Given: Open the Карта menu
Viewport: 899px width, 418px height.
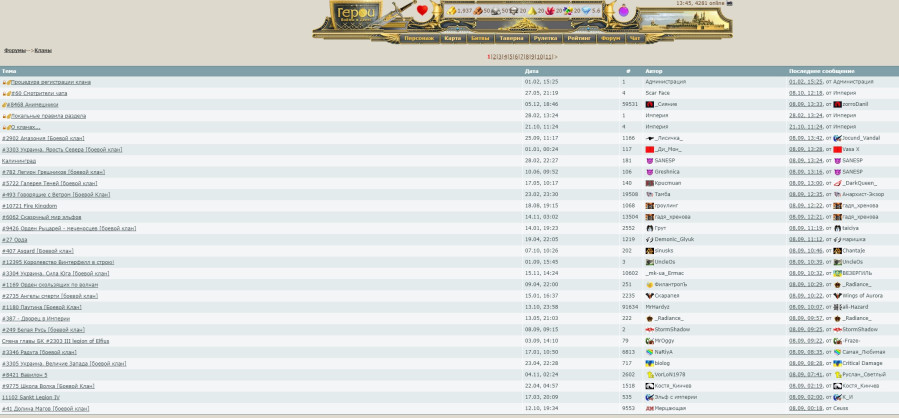Looking at the screenshot, I should (452, 38).
